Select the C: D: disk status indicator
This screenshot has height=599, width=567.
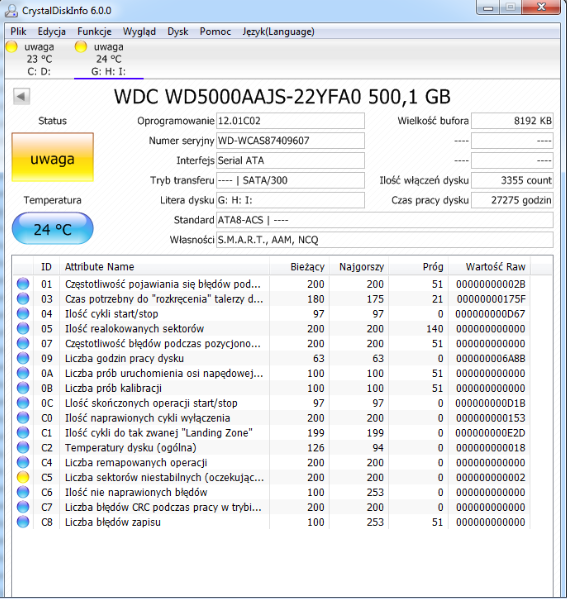click(39, 59)
